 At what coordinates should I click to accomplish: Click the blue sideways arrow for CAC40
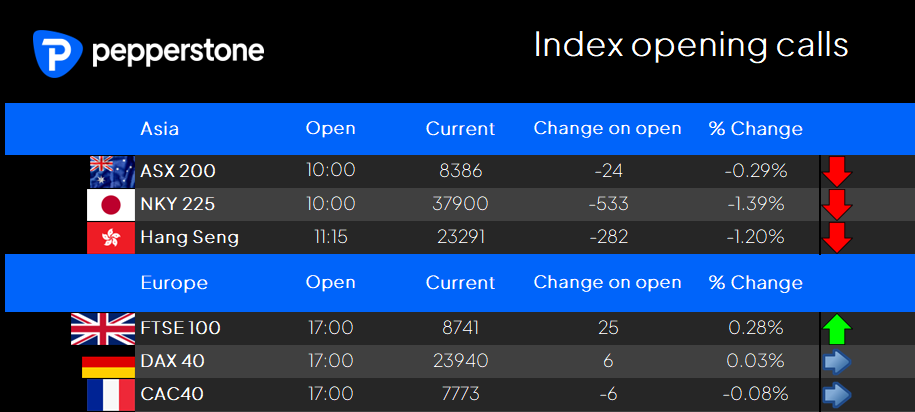[x=837, y=394]
